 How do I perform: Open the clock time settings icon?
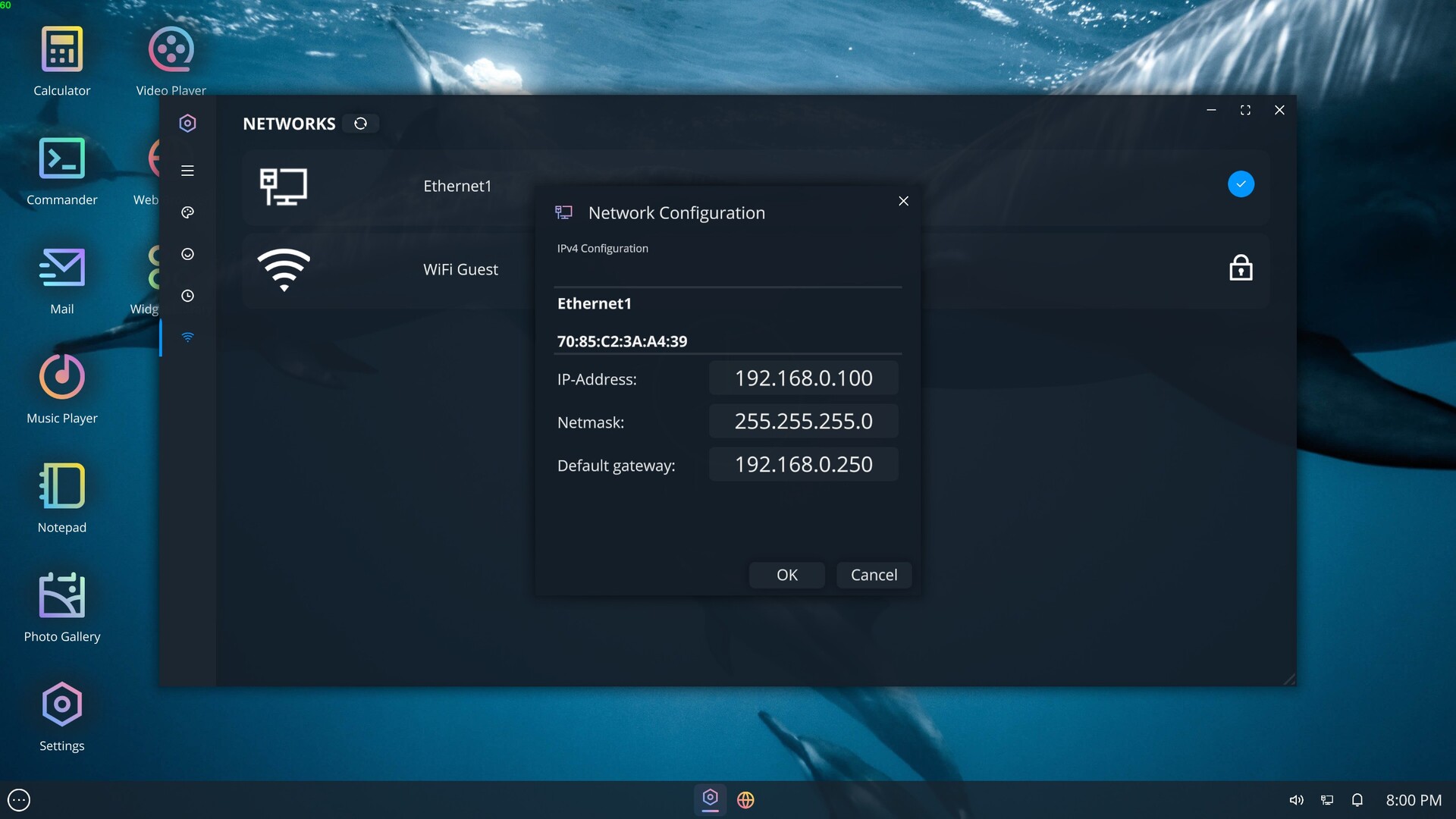(187, 296)
